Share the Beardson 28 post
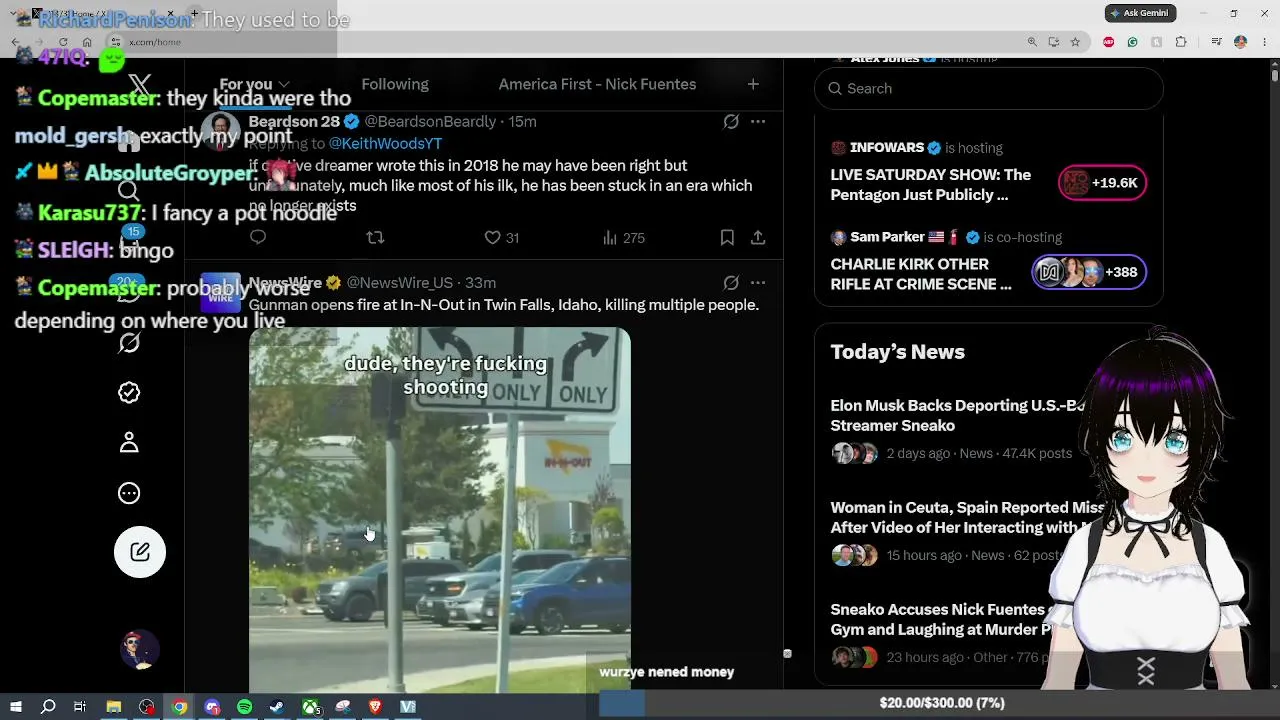The height and width of the screenshot is (720, 1280). click(758, 237)
